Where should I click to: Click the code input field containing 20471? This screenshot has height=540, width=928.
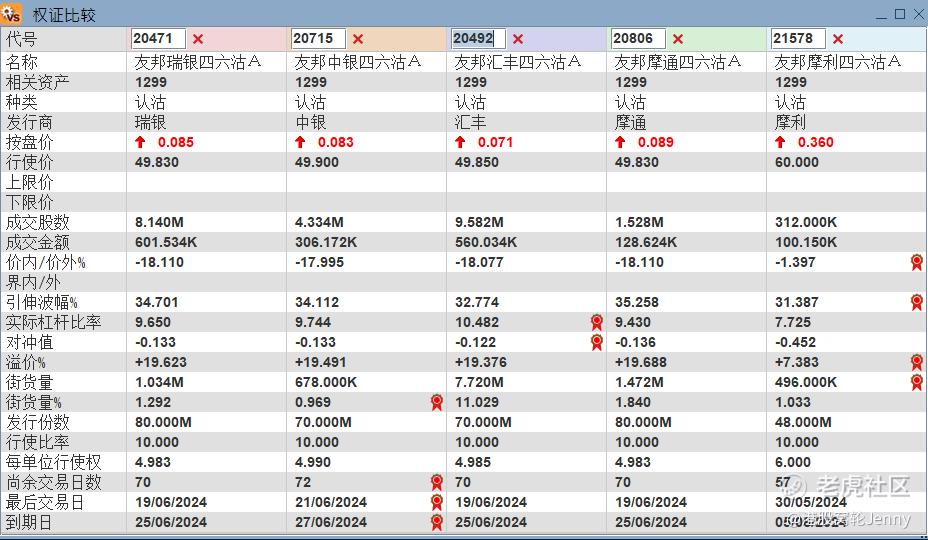click(x=158, y=38)
